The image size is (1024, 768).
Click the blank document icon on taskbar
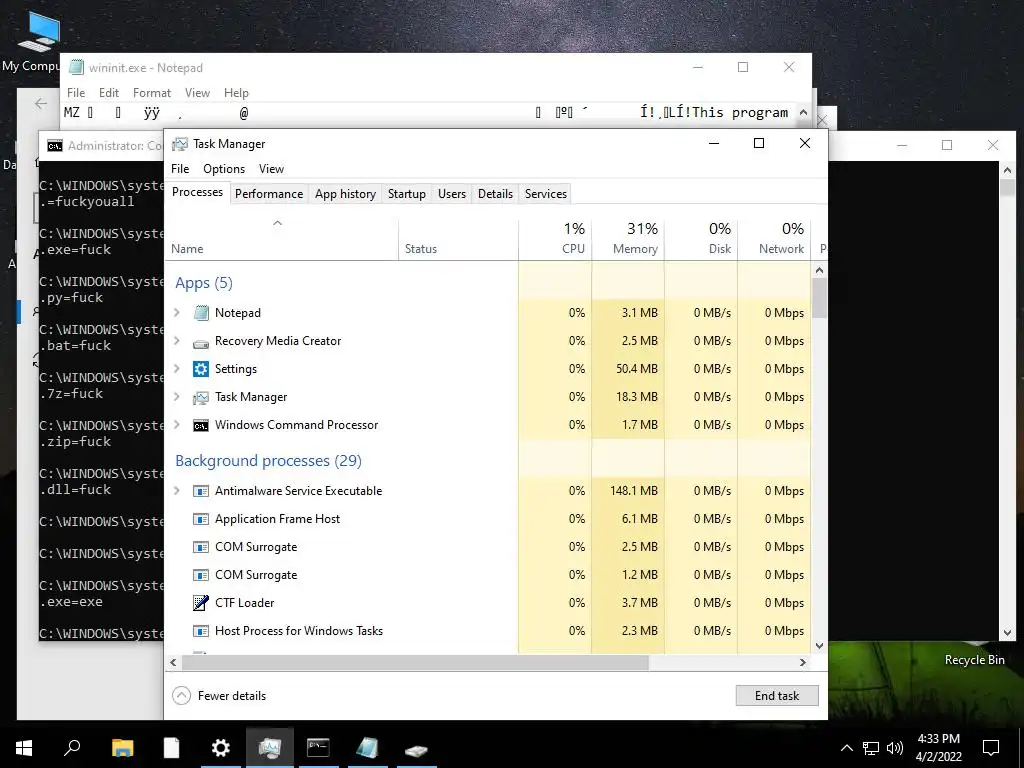tap(171, 748)
